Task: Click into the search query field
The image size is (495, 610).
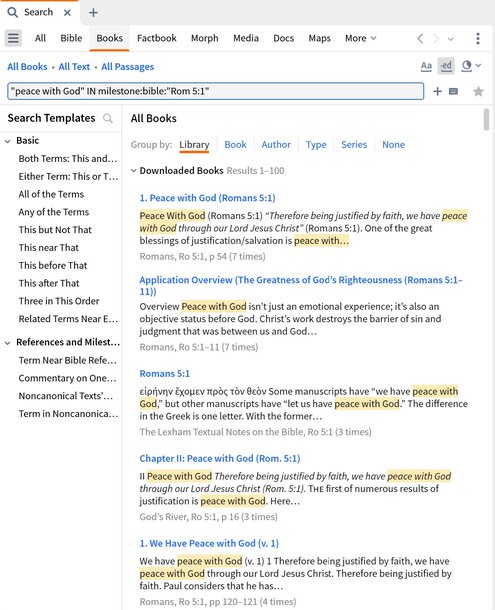Action: [x=215, y=91]
